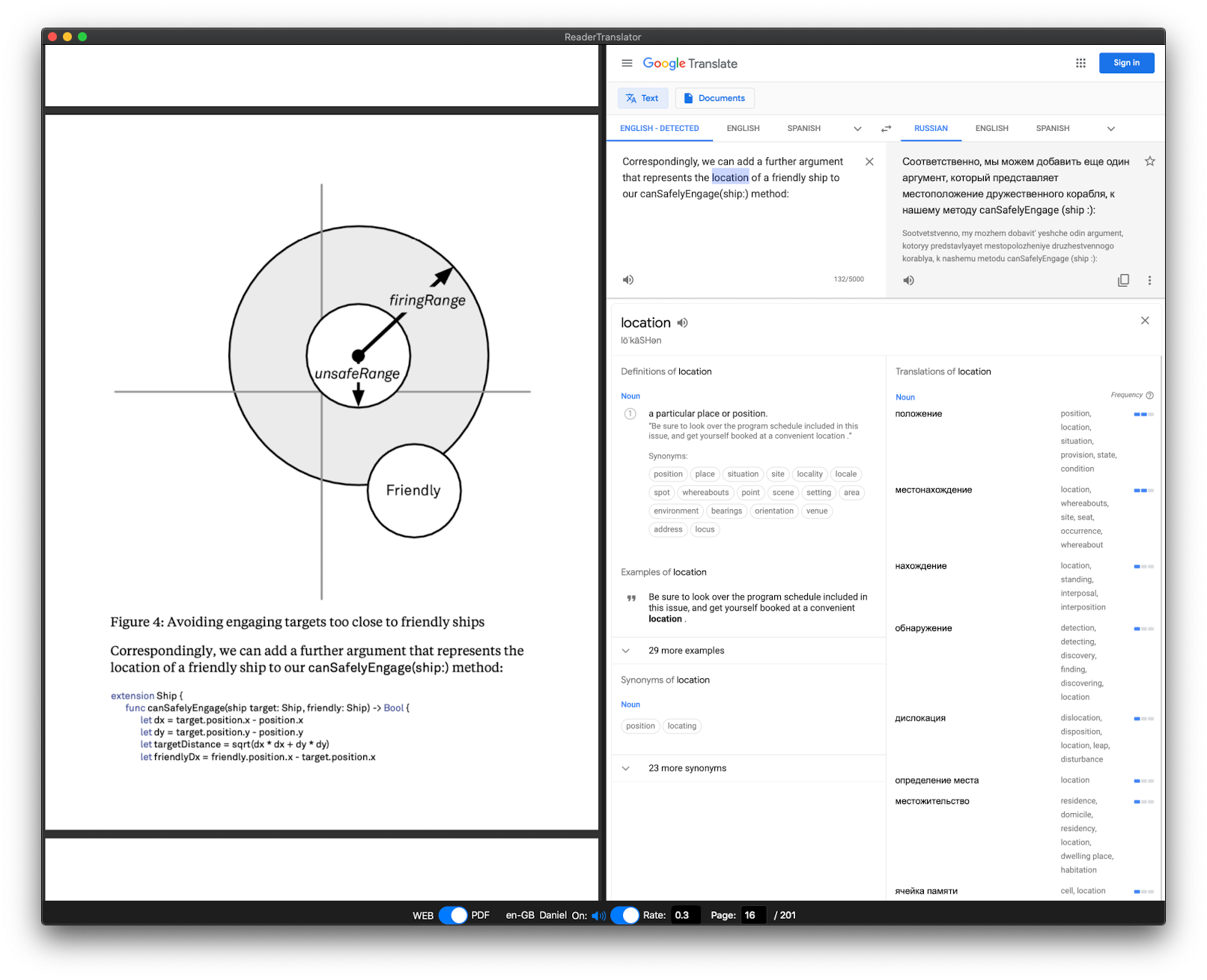Screen dimensions: 1207x980
Task: Open the Google Translate hamburger menu
Action: 627,64
